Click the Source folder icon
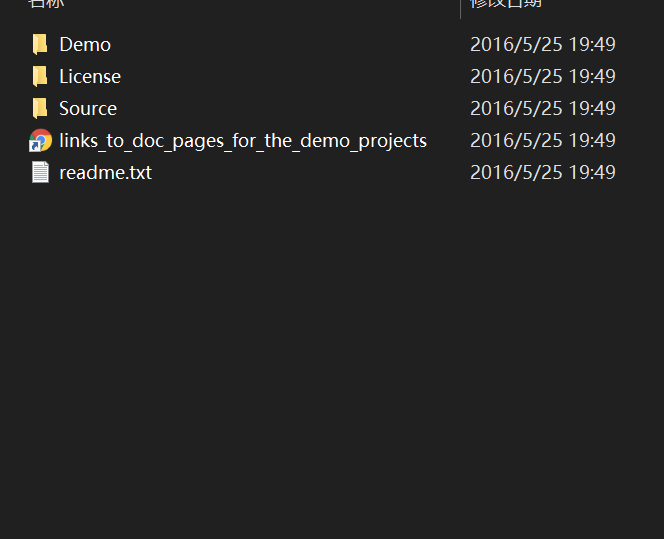 coord(40,108)
